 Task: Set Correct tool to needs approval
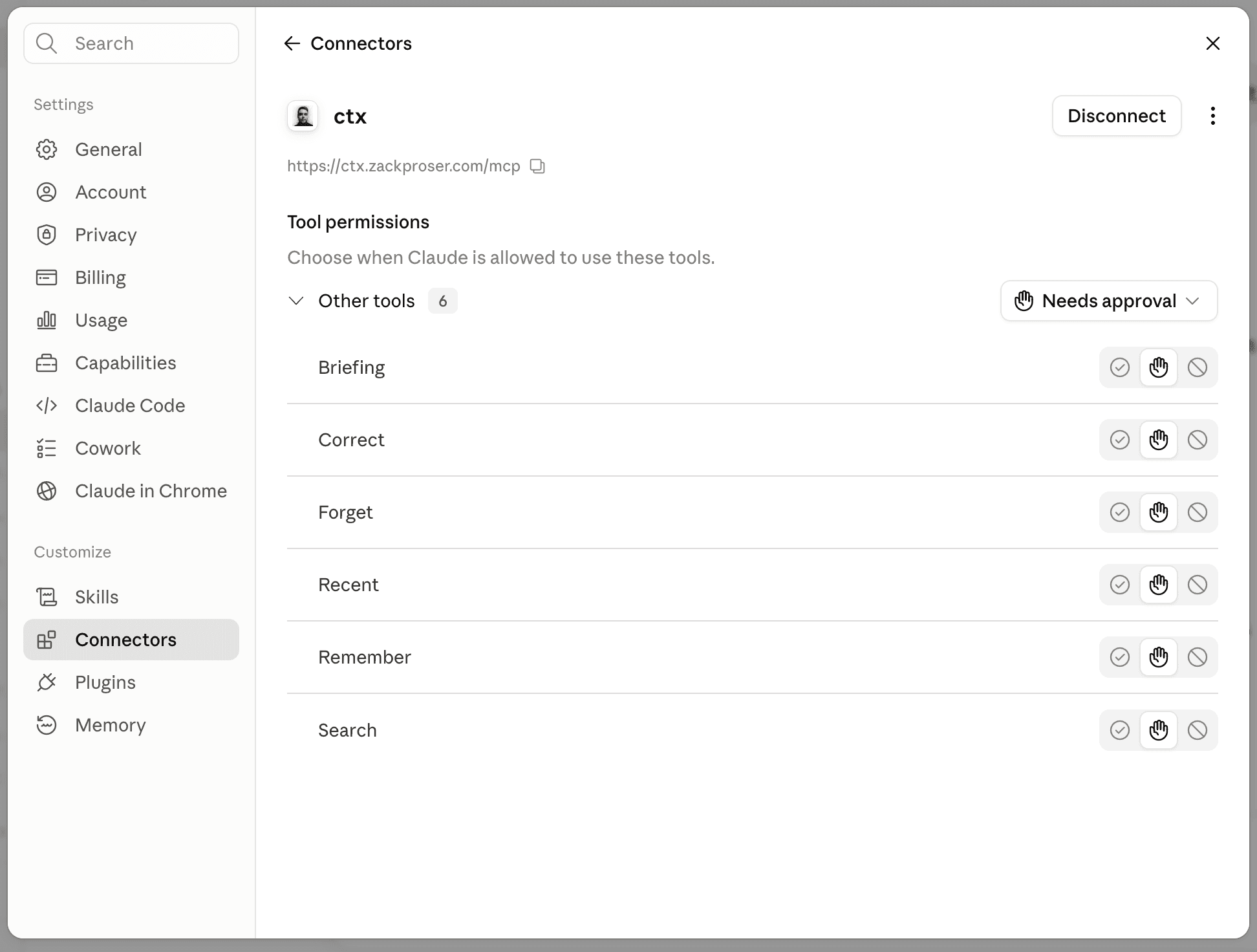(1159, 440)
